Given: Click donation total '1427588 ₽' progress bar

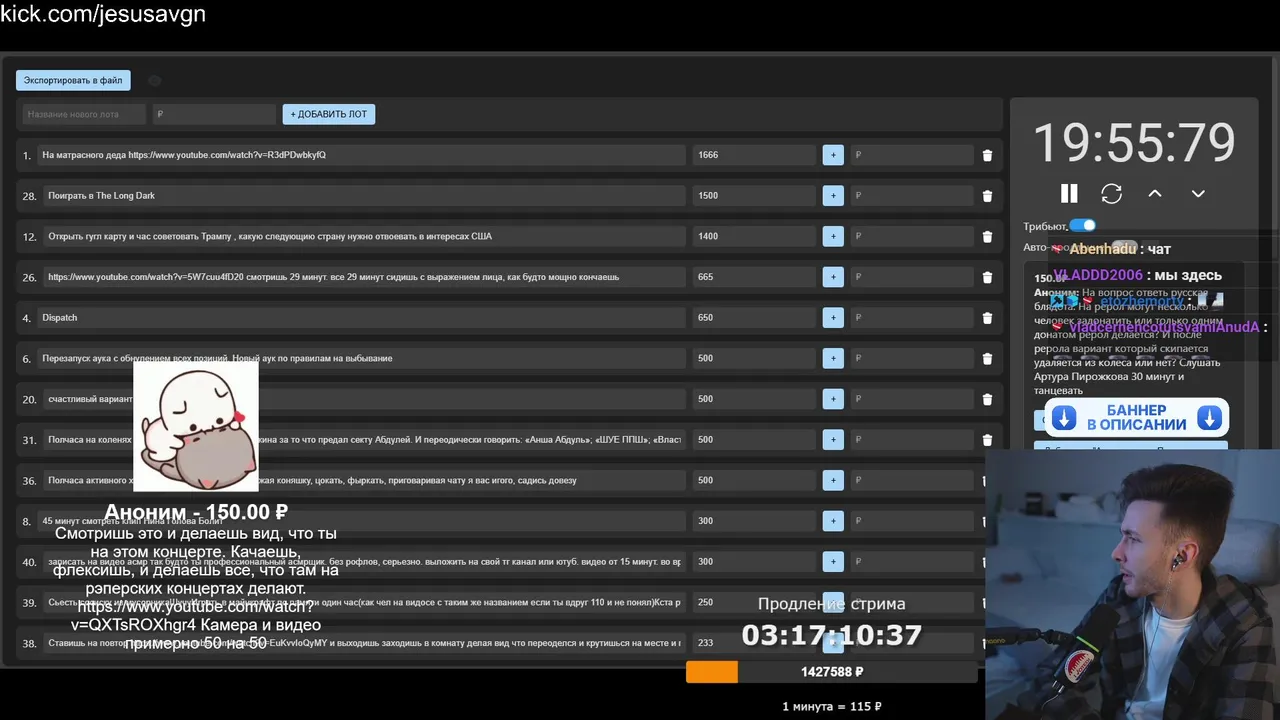Looking at the screenshot, I should point(831,672).
